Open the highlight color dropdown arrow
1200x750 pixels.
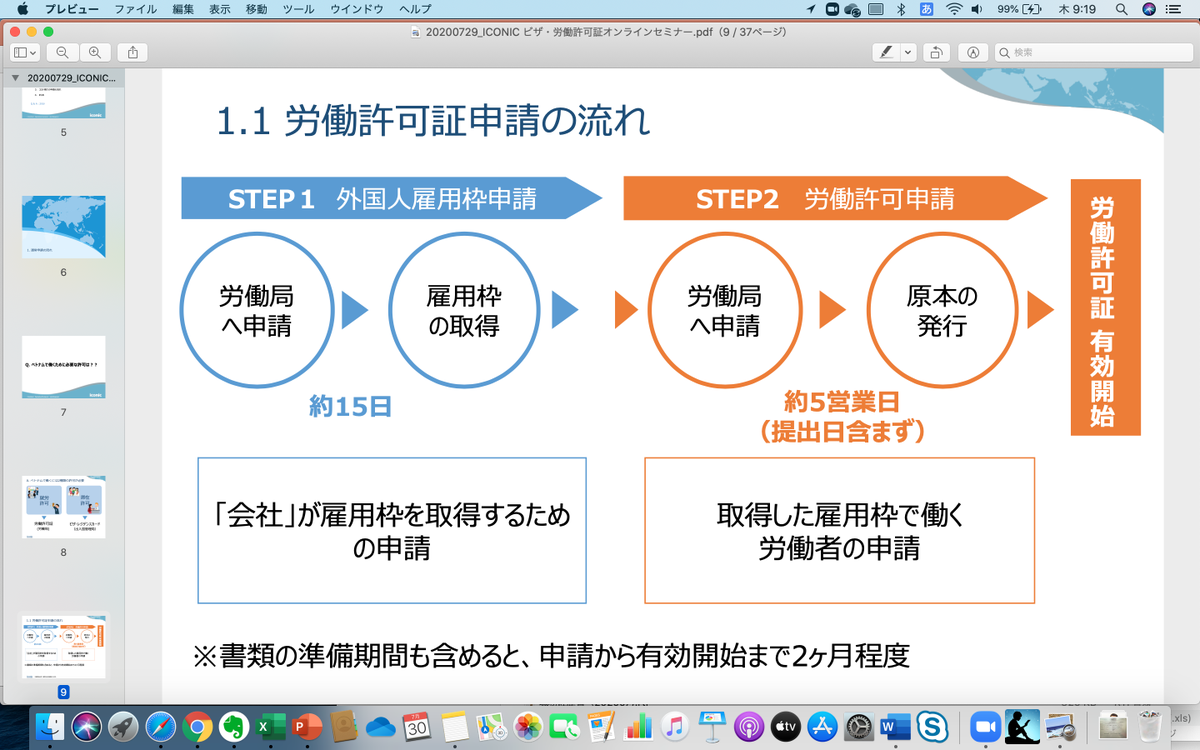(908, 52)
